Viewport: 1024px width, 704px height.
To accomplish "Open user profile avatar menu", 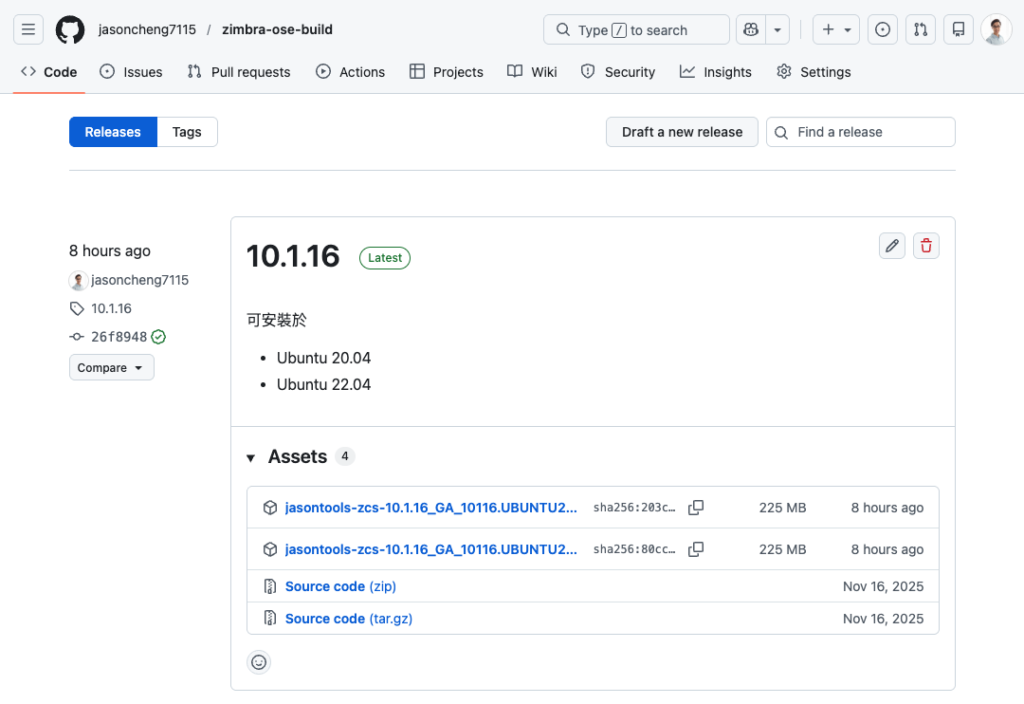I will tap(996, 29).
